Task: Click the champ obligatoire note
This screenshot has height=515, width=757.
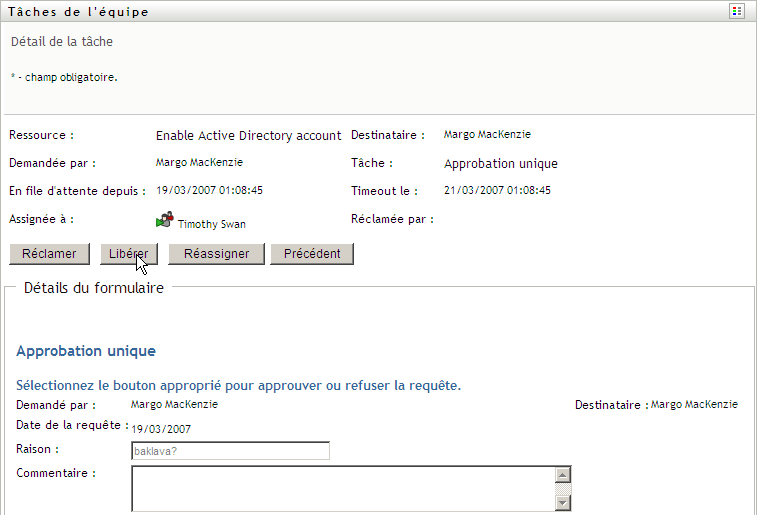Action: tap(64, 77)
